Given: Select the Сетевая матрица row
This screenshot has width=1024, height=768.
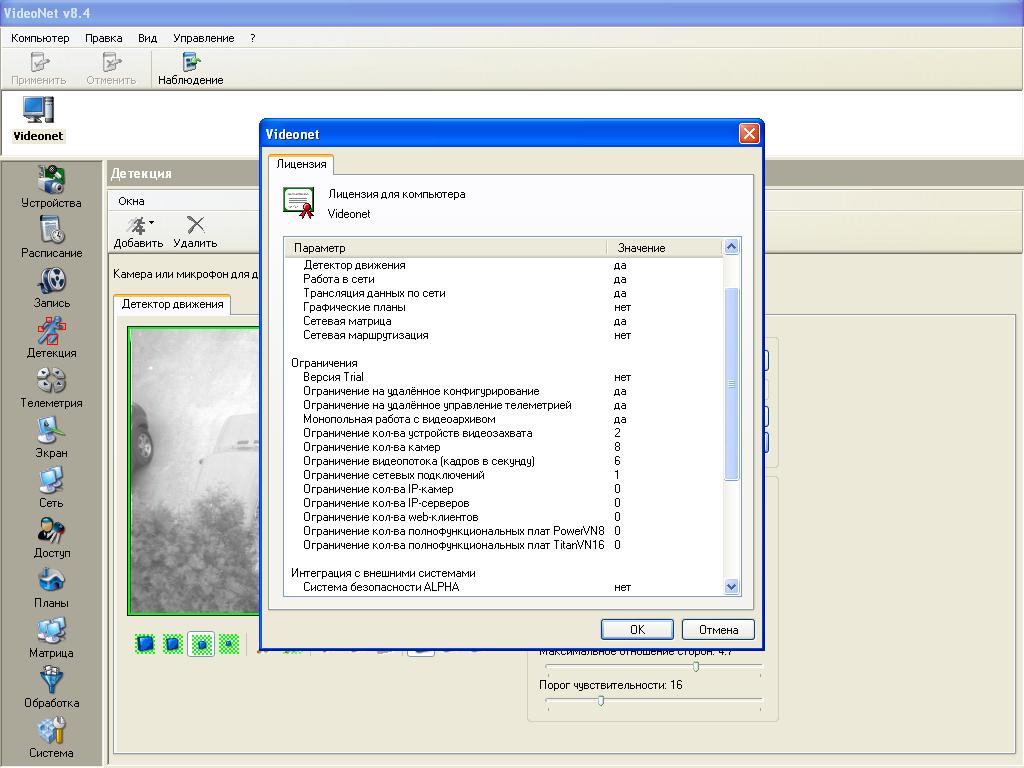Looking at the screenshot, I should click(x=504, y=321).
